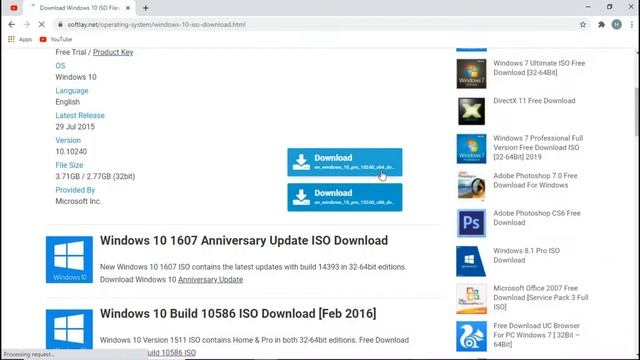
Task: Click the "Microsoft Inc." text
Action: coord(78,201)
